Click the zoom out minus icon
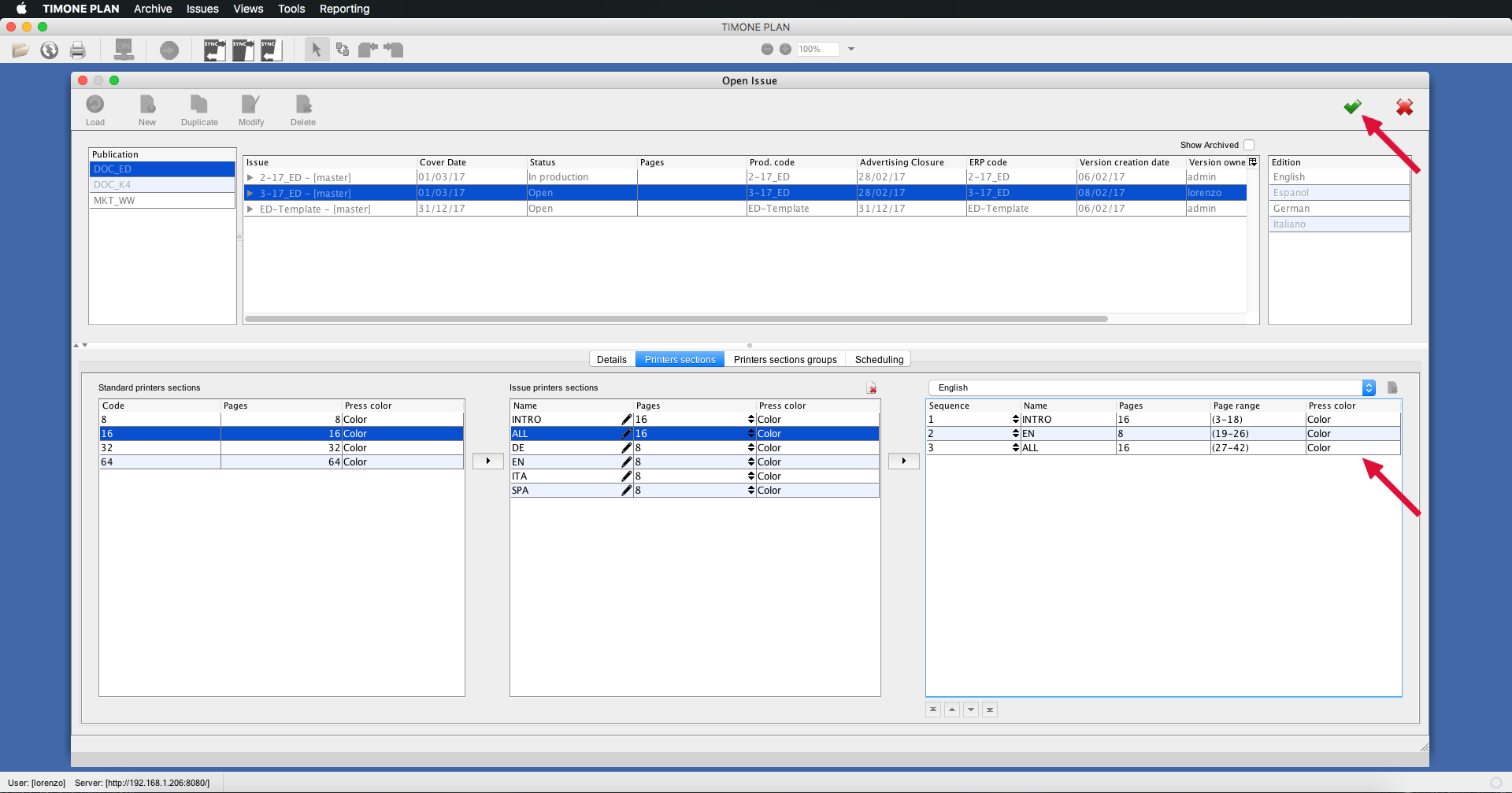This screenshot has width=1512, height=793. pyautogui.click(x=767, y=49)
